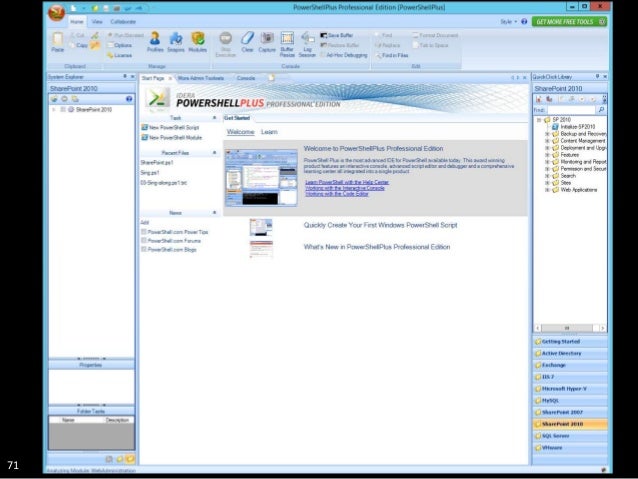Check the PowerShell.com Blogs box

click(x=144, y=249)
